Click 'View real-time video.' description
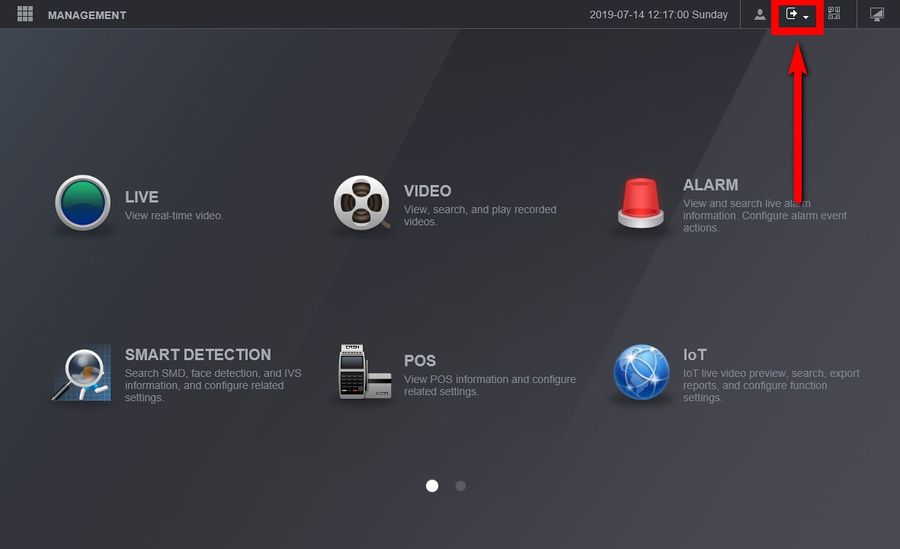The image size is (900, 549). pos(174,216)
